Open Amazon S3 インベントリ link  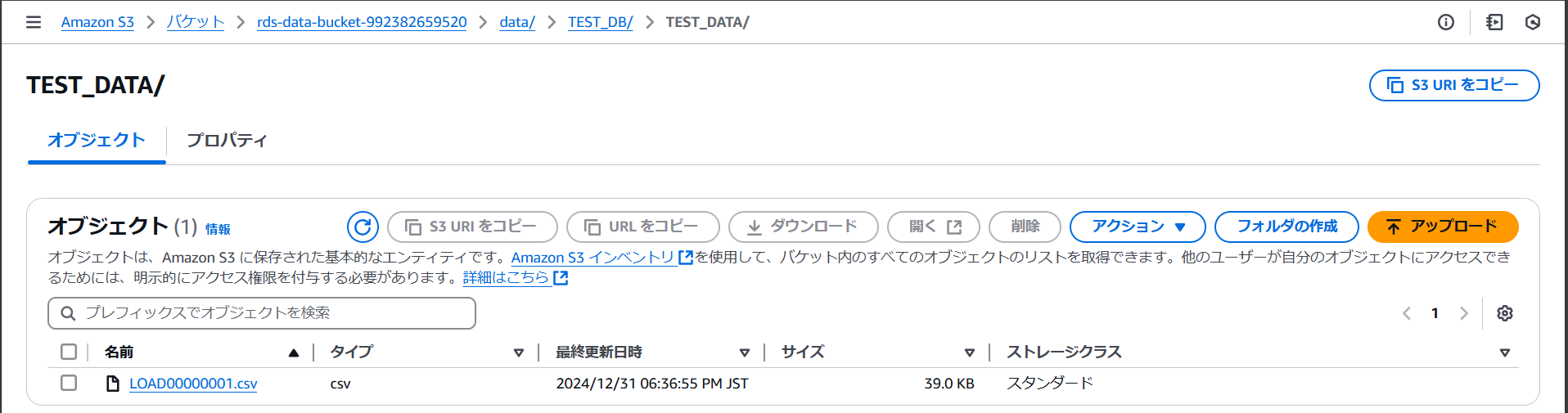[593, 258]
